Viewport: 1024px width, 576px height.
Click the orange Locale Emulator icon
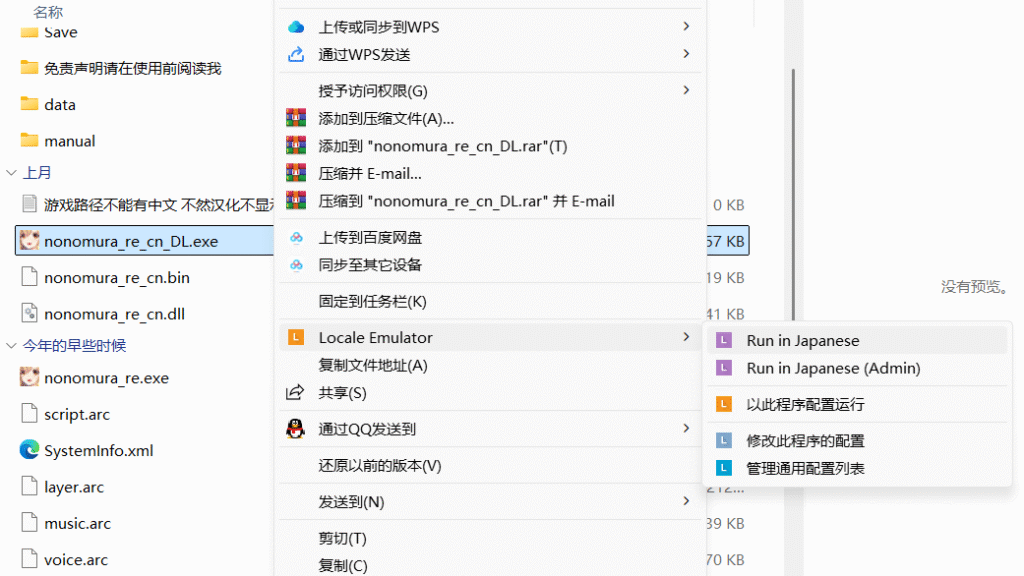pyautogui.click(x=295, y=338)
